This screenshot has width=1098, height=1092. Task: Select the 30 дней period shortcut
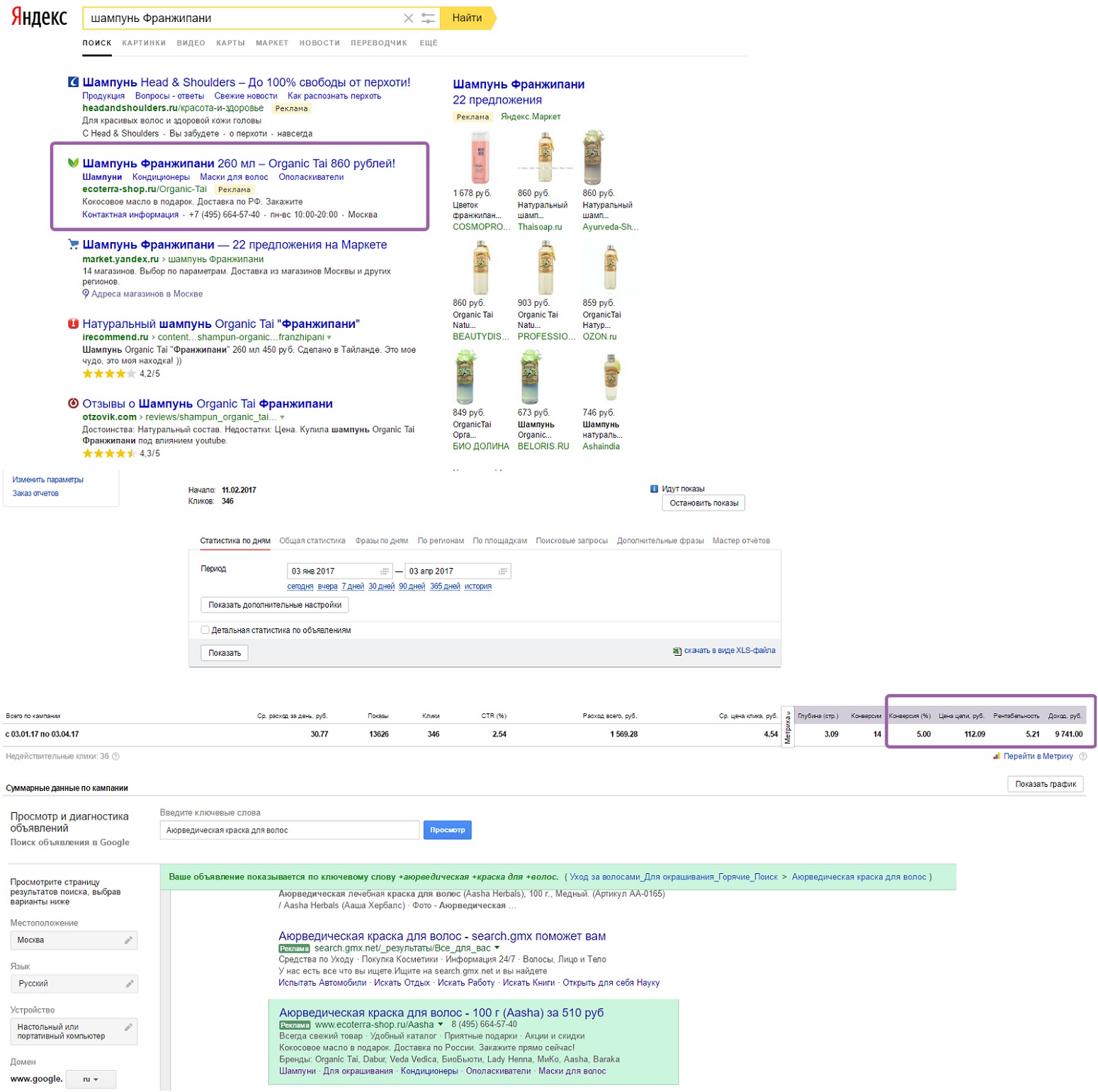click(381, 586)
